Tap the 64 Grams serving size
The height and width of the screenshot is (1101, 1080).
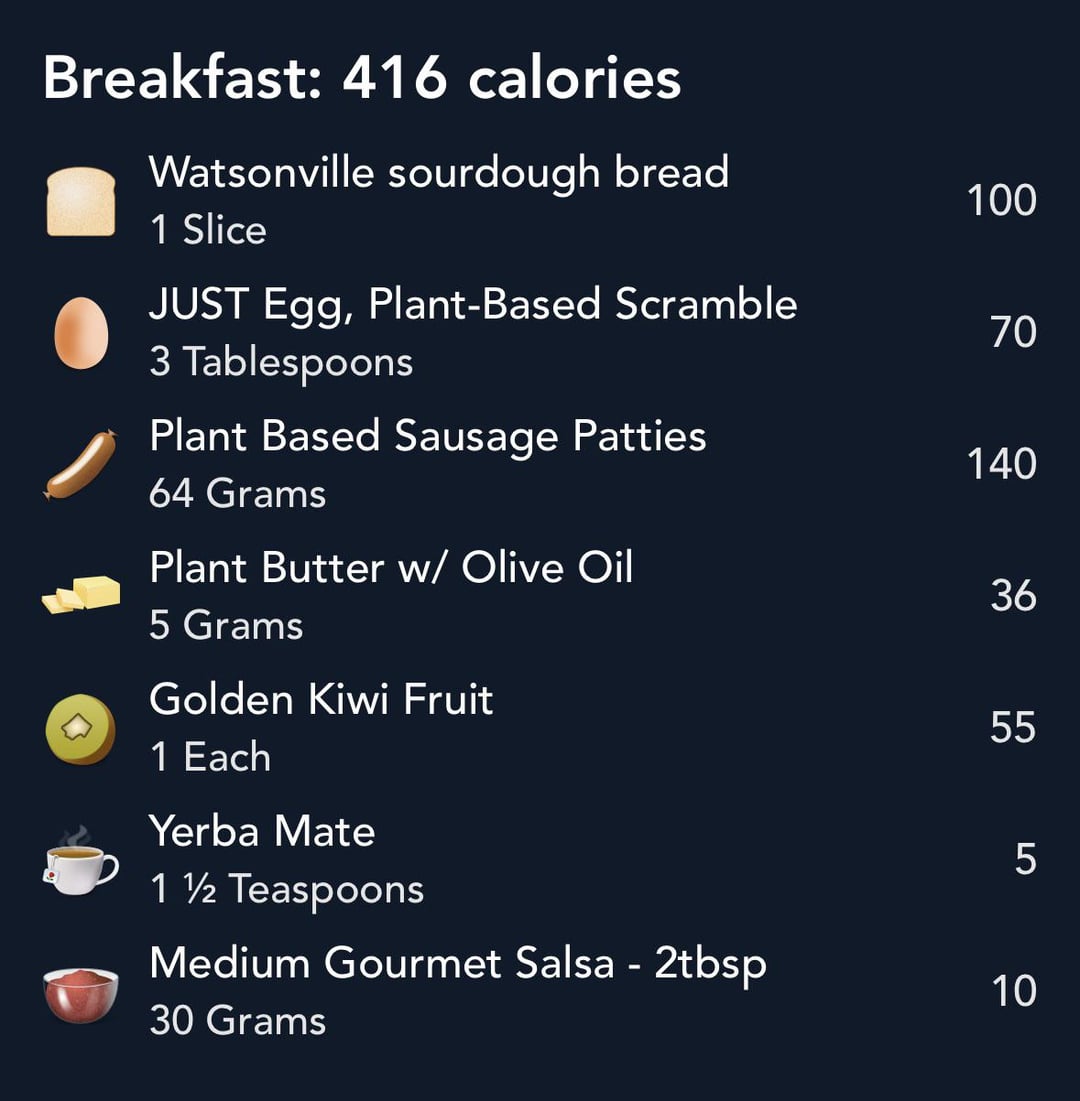click(x=237, y=493)
